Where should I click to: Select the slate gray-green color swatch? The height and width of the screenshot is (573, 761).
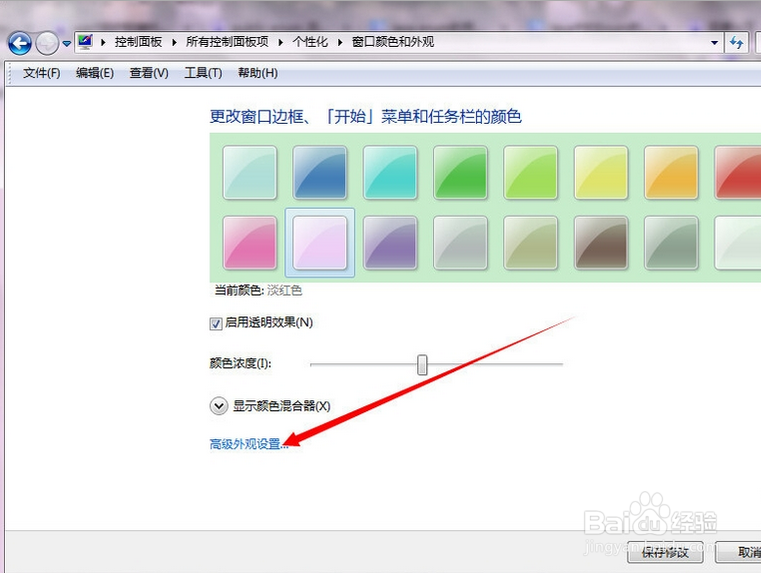(x=671, y=243)
